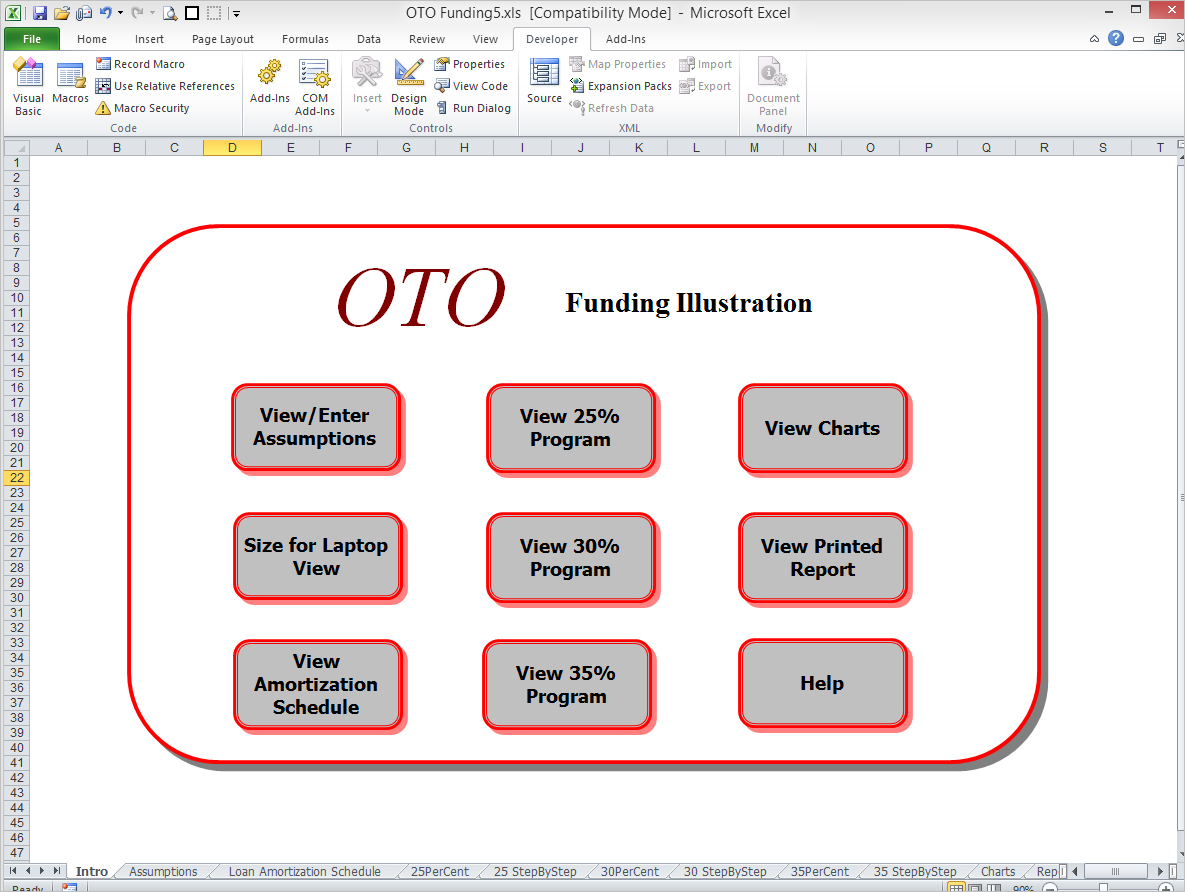Switch to the Add-Ins ribbon tab
The height and width of the screenshot is (892, 1185).
pyautogui.click(x=626, y=39)
